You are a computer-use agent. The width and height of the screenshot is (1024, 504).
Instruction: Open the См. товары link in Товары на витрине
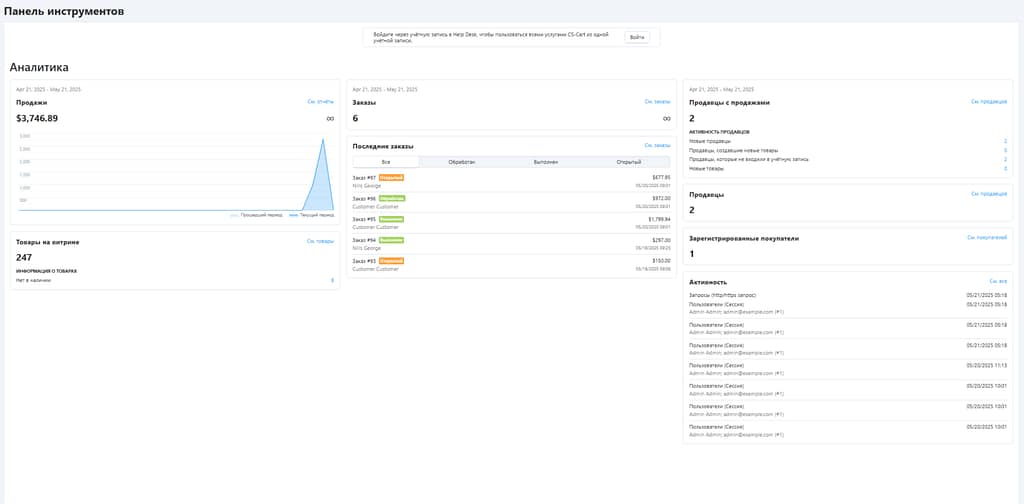(x=320, y=241)
